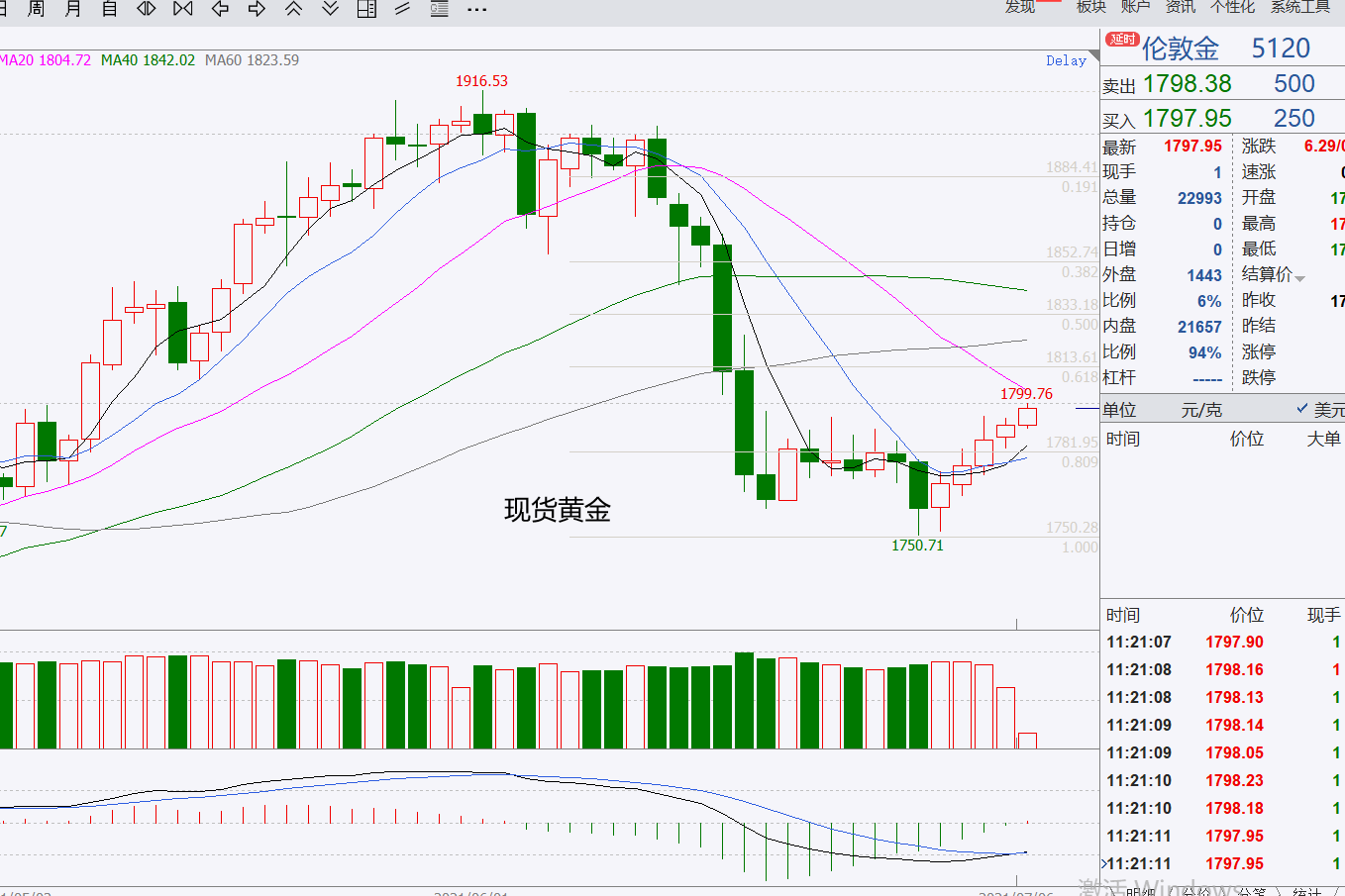
Task: Switch chart to monthly period 月
Action: (x=72, y=9)
